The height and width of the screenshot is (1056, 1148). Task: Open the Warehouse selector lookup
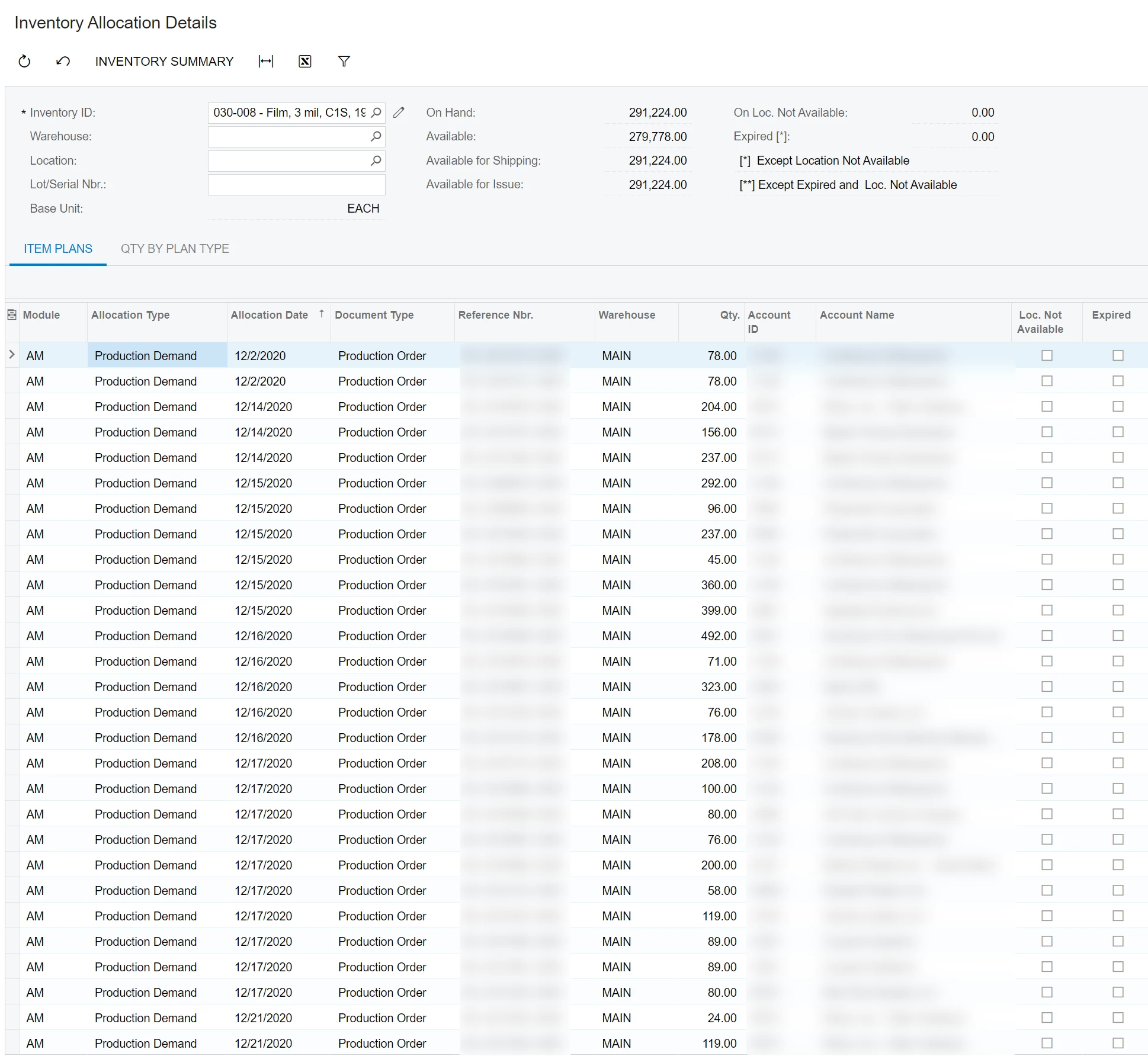click(376, 137)
